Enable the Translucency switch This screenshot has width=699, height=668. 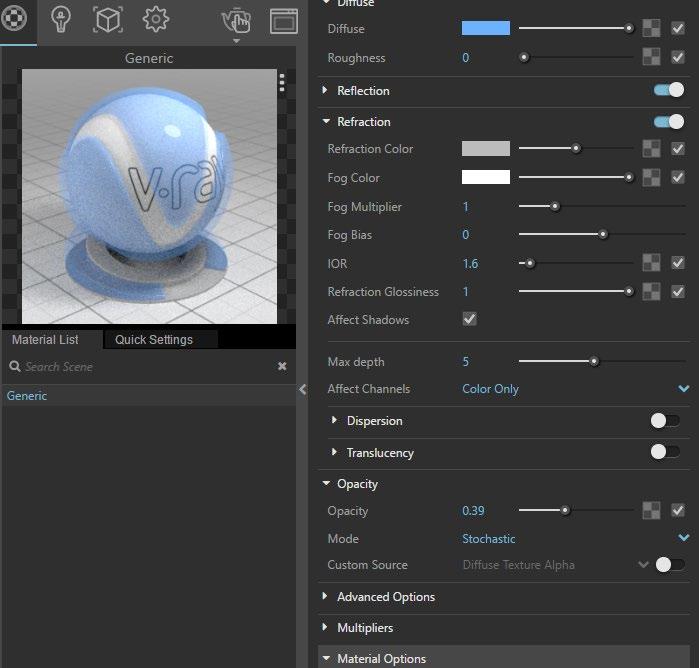point(665,452)
